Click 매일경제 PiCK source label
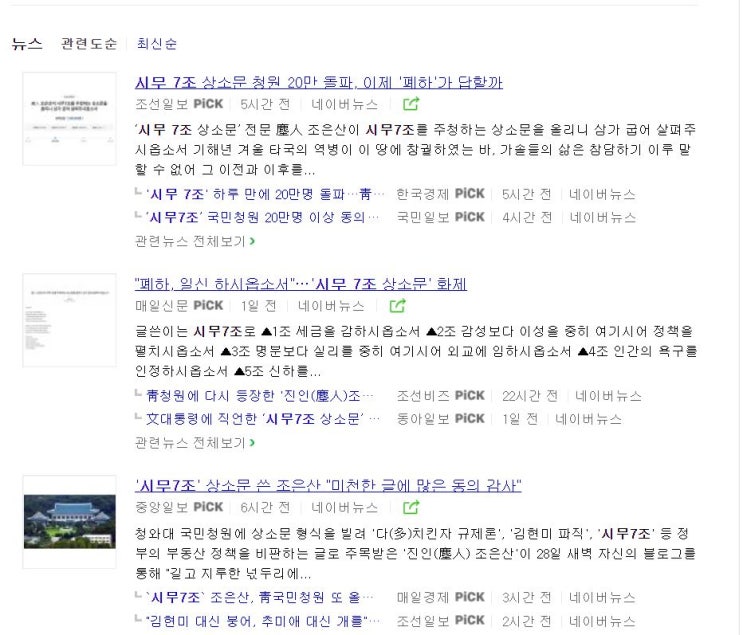The width and height of the screenshot is (743, 635). 441,598
